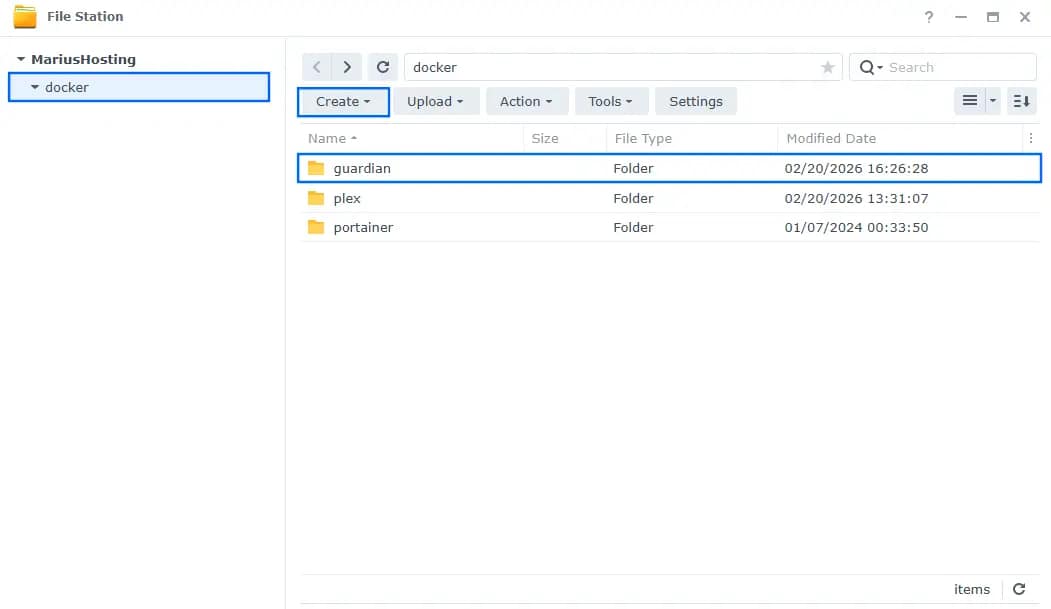This screenshot has width=1051, height=609.
Task: Click the view mode list icon
Action: [969, 101]
